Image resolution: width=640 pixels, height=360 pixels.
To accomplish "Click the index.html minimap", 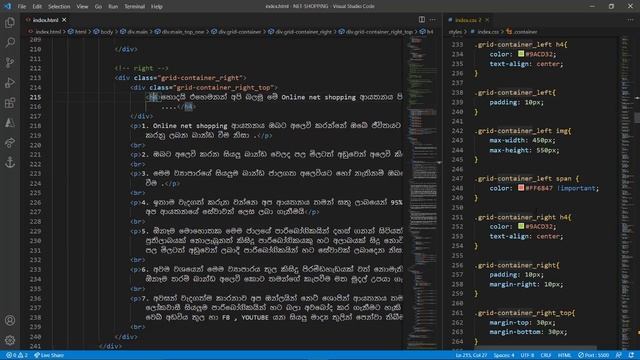I will 422,192.
